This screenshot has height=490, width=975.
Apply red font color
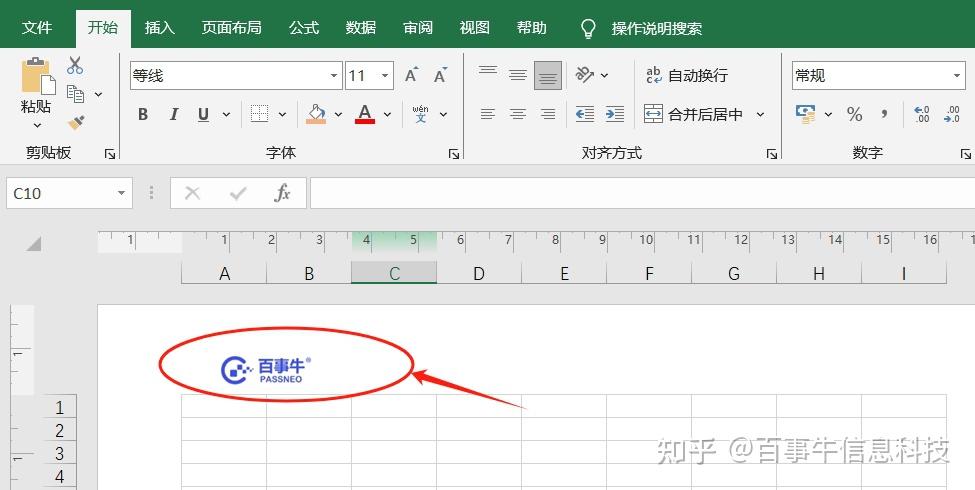tap(365, 114)
